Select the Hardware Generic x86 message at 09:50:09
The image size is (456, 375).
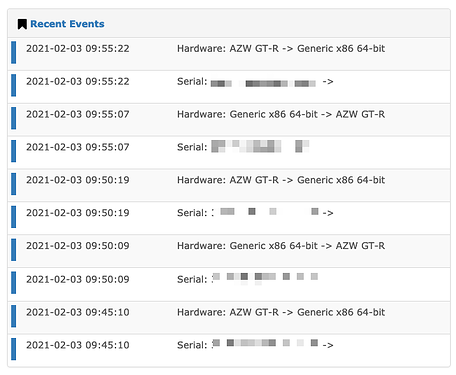pyautogui.click(x=281, y=246)
